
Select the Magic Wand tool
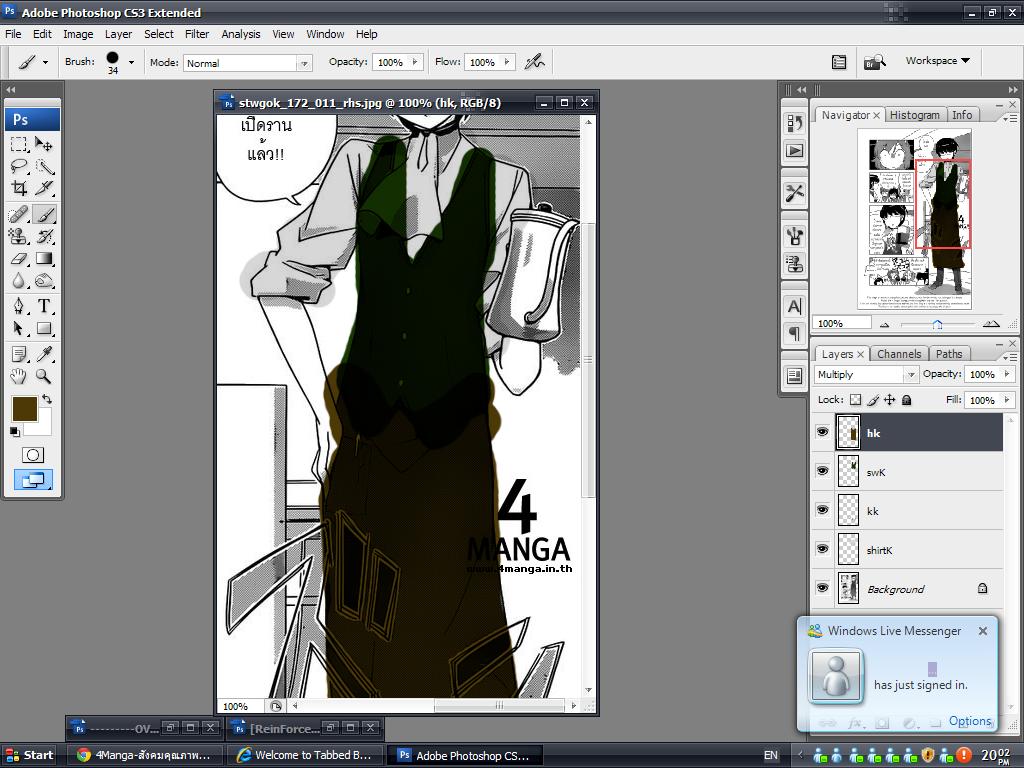(x=44, y=166)
